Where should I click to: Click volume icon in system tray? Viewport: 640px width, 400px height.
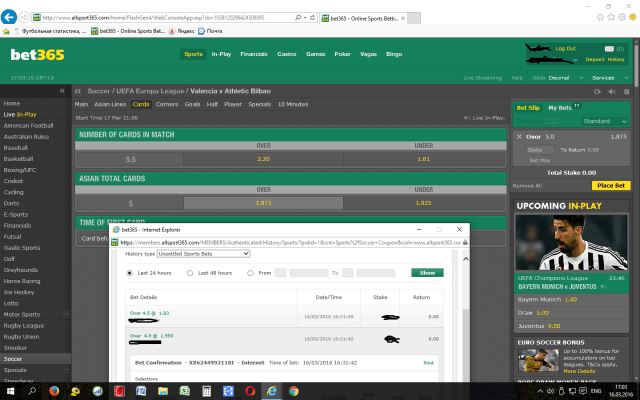[x=550, y=391]
